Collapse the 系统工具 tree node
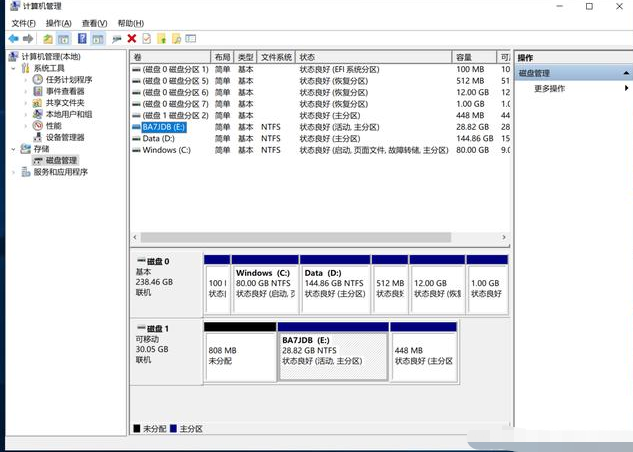Image resolution: width=633 pixels, height=452 pixels. click(x=13, y=68)
